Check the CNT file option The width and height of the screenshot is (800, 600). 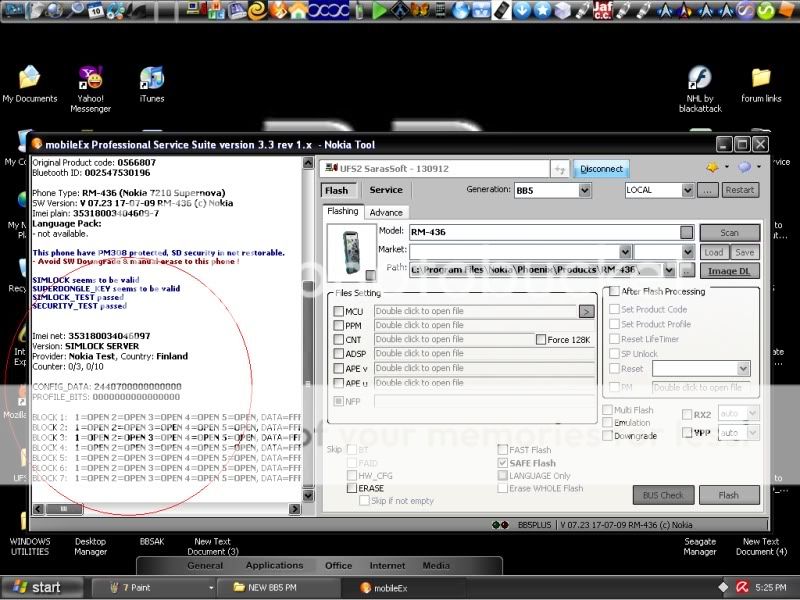click(x=338, y=339)
